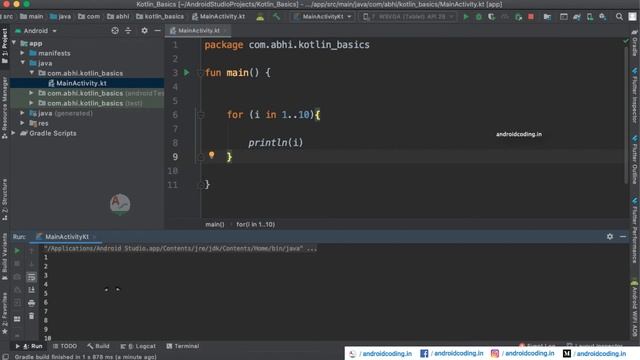Collapse the app module tree node
This screenshot has height=360, width=640.
tap(14, 43)
